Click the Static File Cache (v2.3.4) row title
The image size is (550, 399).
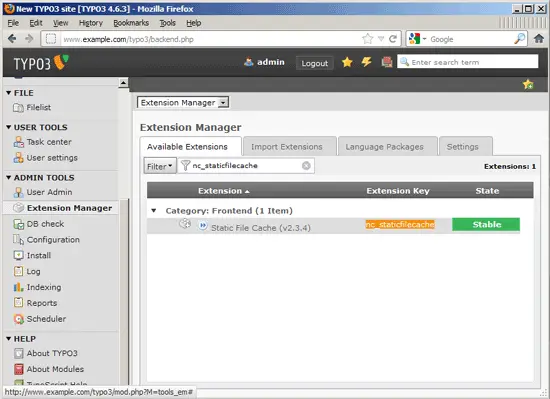click(261, 228)
